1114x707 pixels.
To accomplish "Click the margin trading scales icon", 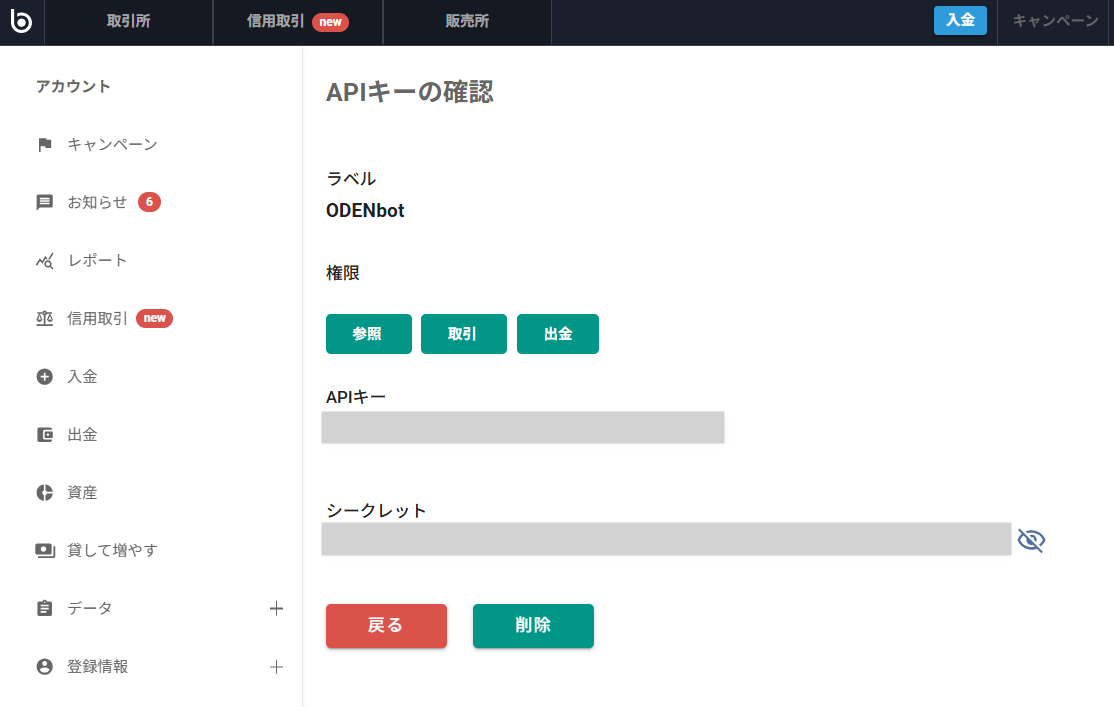I will coord(44,319).
